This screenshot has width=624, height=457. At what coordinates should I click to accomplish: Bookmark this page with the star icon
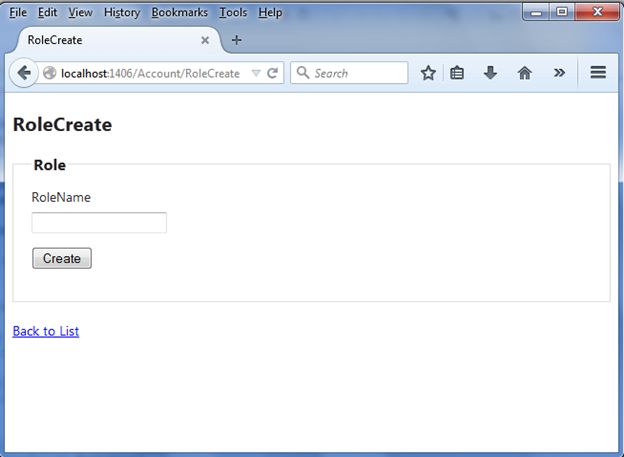(428, 73)
